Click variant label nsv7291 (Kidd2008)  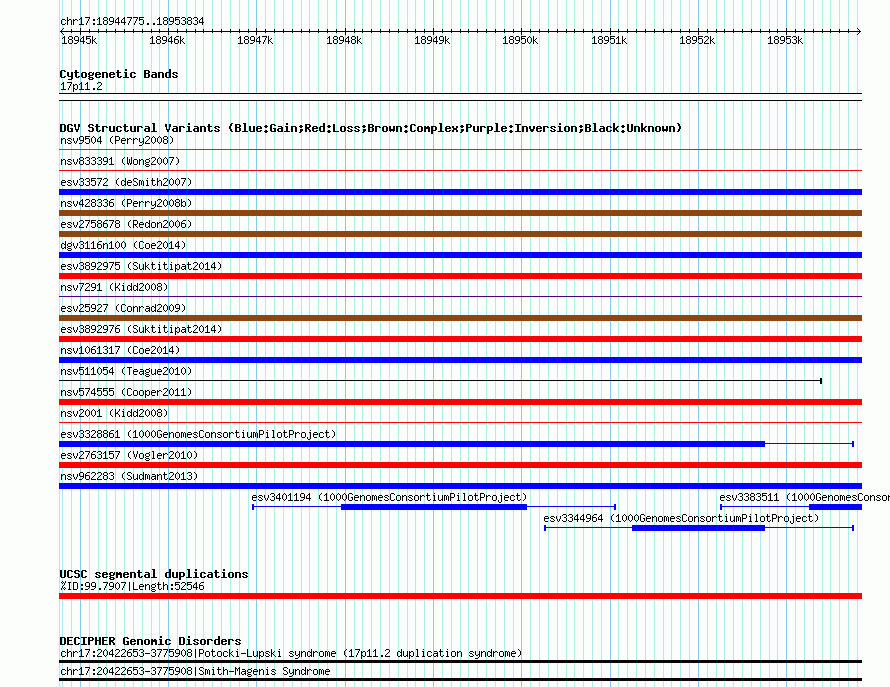114,287
